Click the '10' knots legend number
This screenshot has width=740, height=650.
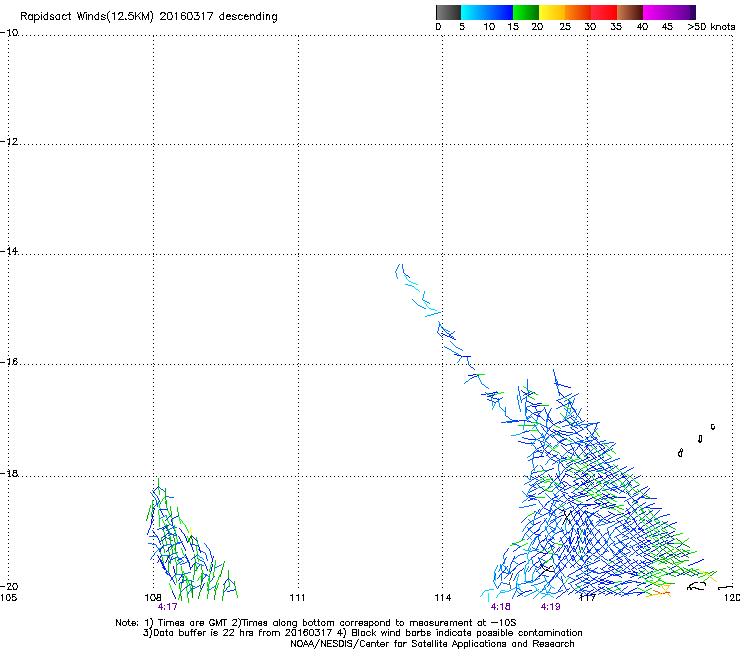click(x=489, y=27)
